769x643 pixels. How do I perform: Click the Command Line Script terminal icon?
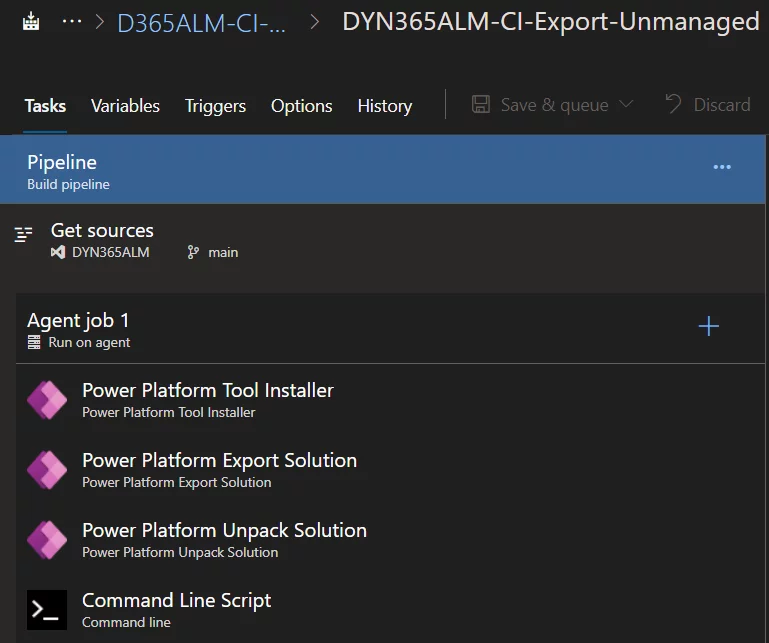[47, 610]
